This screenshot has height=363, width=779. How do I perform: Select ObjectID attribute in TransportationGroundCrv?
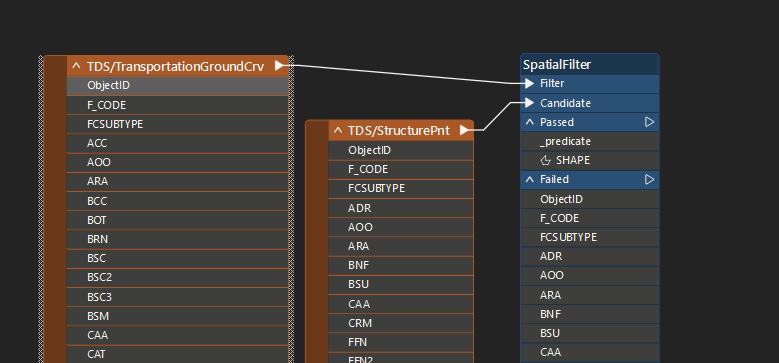(x=177, y=85)
